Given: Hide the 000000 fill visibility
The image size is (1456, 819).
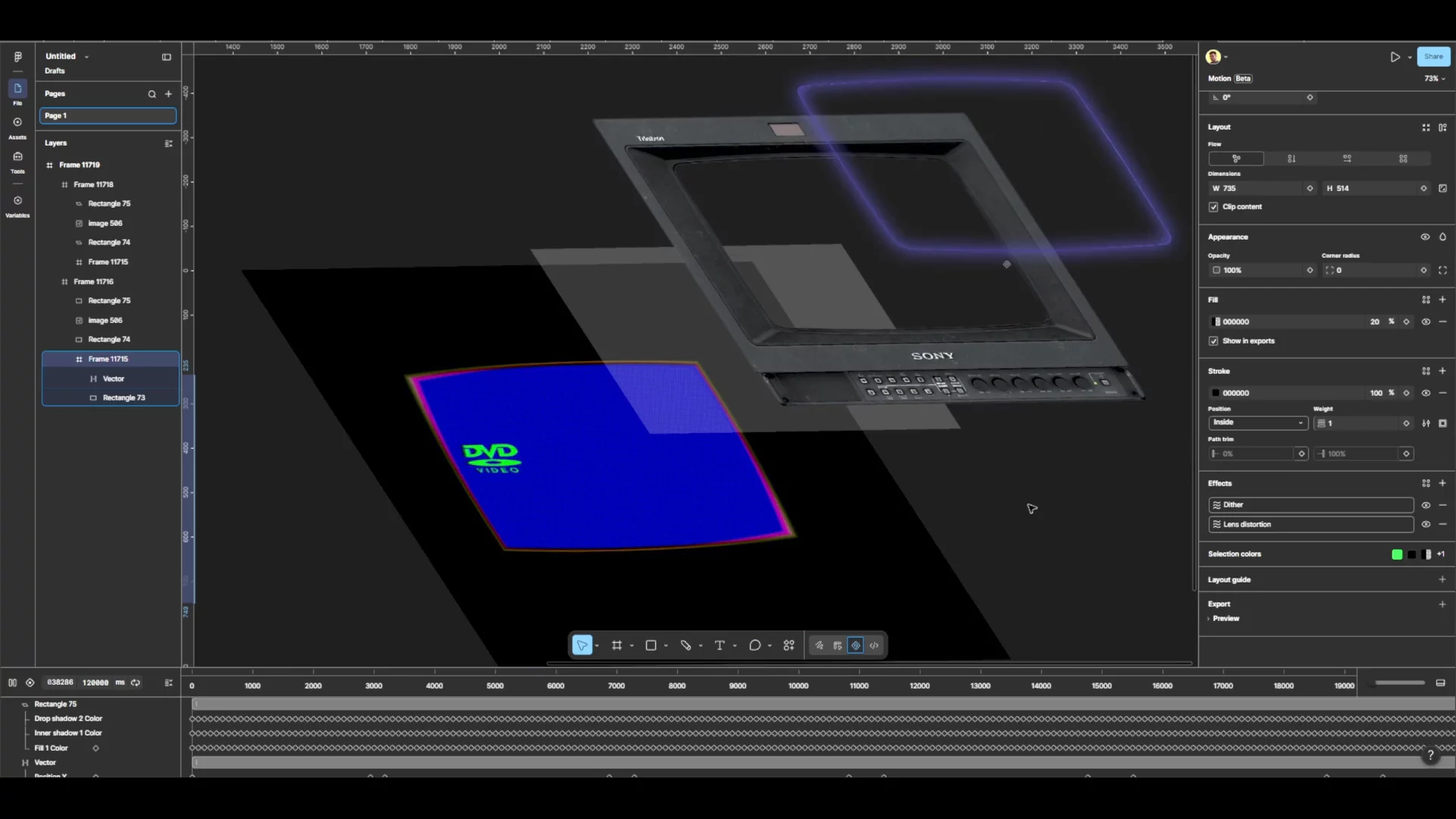Looking at the screenshot, I should [x=1426, y=322].
